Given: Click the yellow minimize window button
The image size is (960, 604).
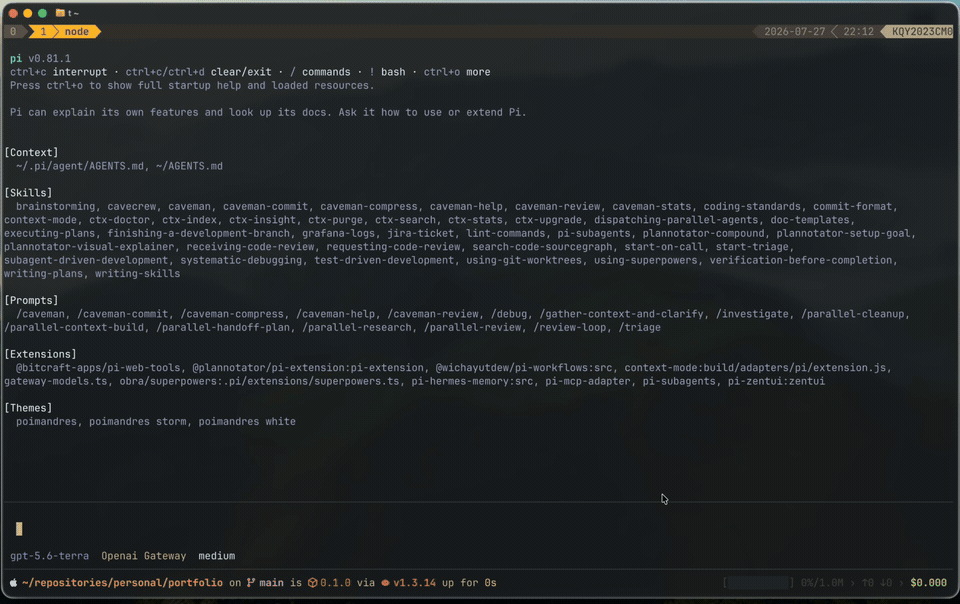Looking at the screenshot, I should click(x=28, y=13).
